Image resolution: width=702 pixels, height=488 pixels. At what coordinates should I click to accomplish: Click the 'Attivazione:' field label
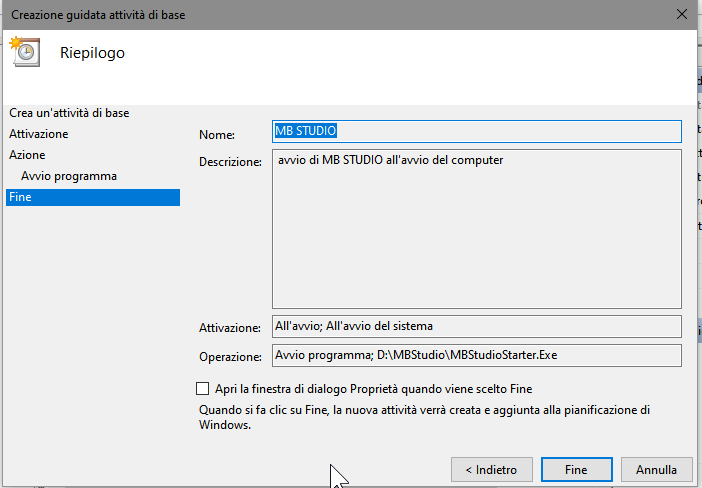[230, 328]
